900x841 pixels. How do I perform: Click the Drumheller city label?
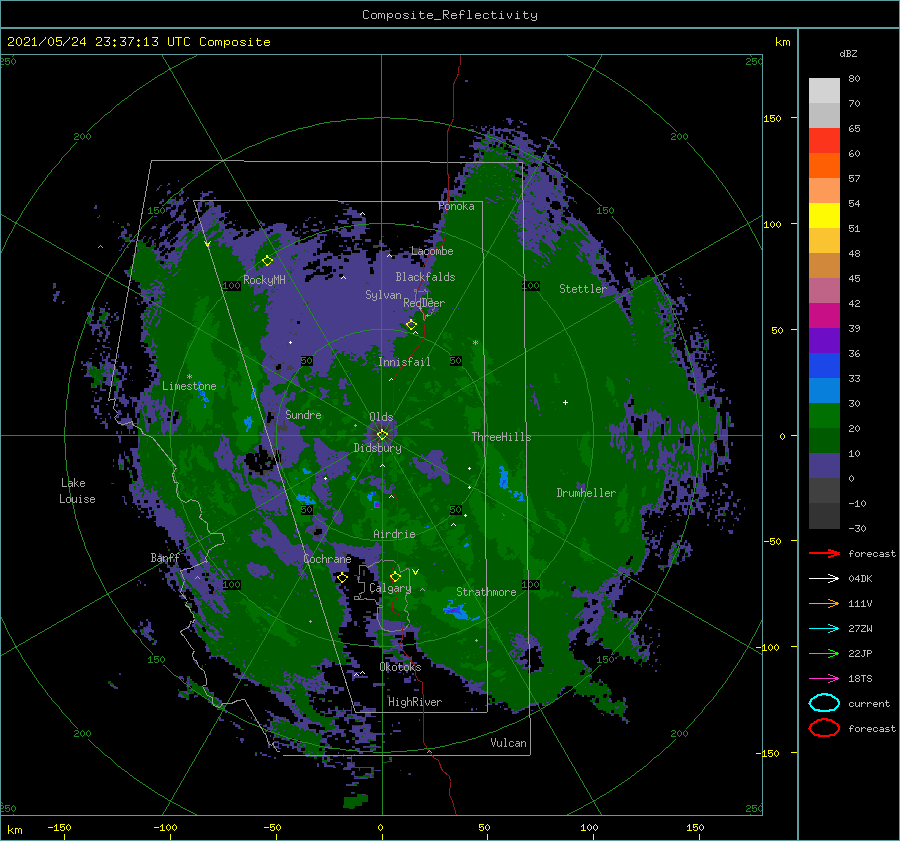(586, 493)
